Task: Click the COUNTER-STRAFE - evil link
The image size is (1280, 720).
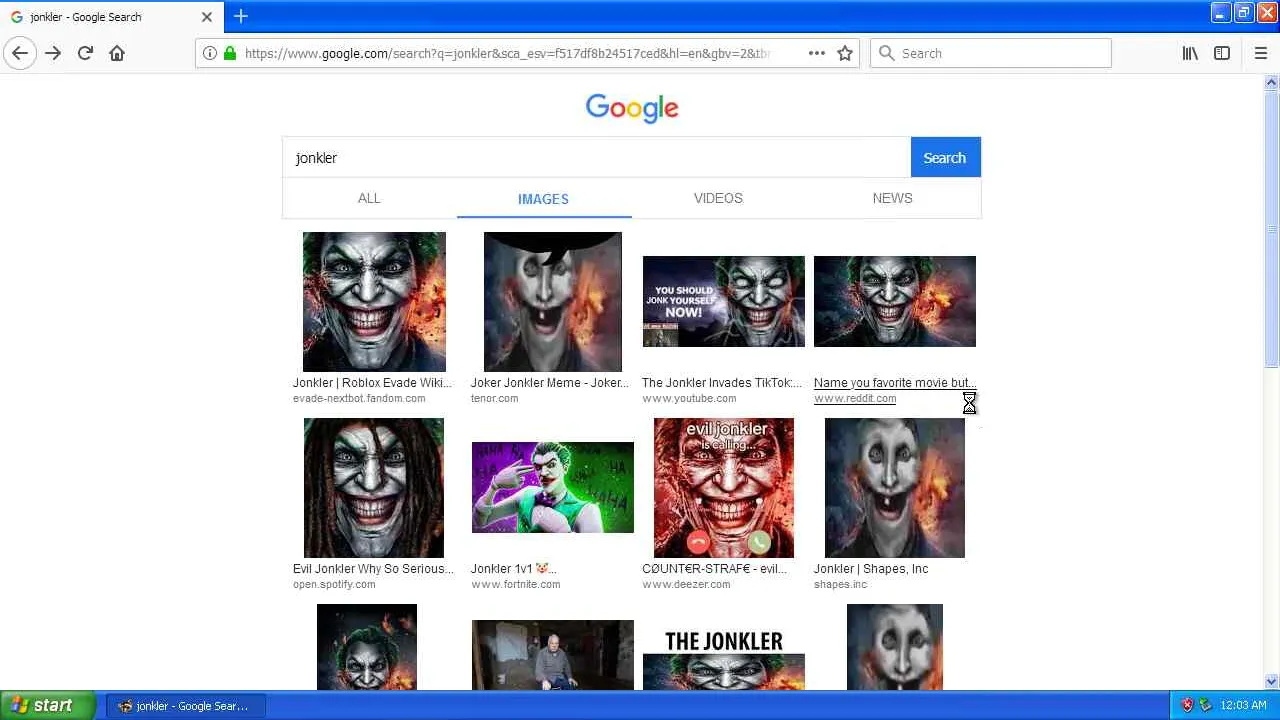Action: (x=714, y=569)
